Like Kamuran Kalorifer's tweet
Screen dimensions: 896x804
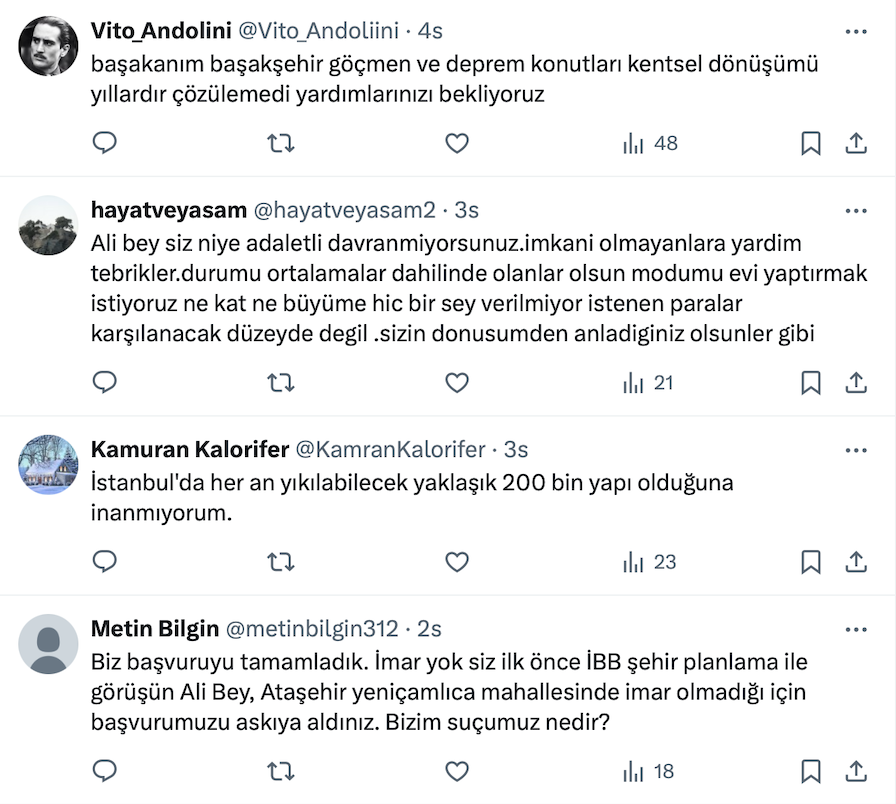click(457, 563)
